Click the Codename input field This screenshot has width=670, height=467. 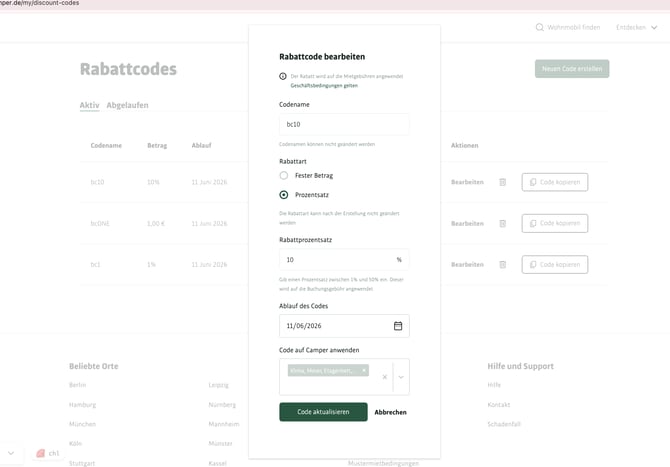(344, 124)
